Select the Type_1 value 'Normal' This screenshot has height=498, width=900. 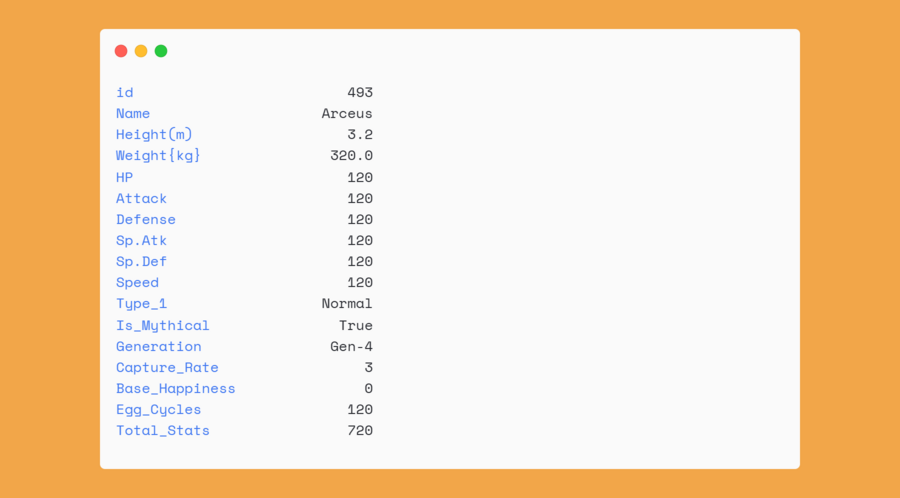(x=346, y=303)
